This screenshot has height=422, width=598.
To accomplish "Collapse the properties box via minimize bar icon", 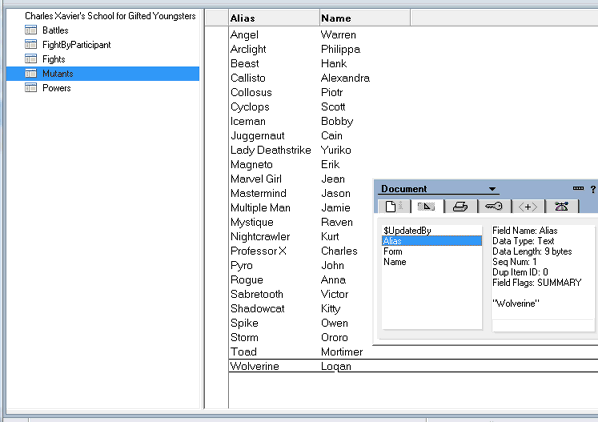I will 578,188.
